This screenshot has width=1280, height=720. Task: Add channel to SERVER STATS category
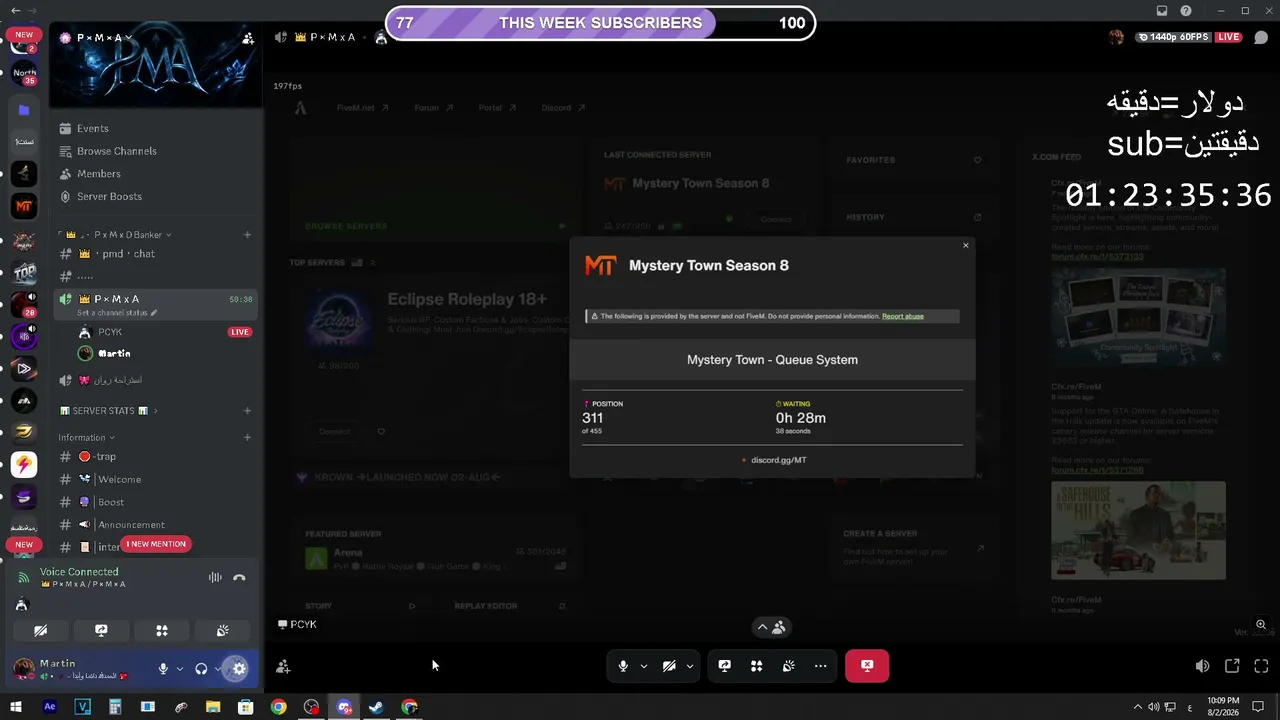click(x=247, y=411)
